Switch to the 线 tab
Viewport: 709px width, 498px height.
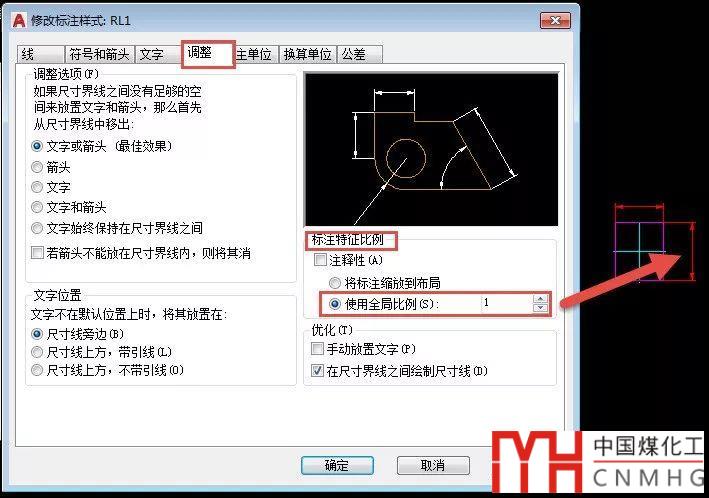point(41,54)
